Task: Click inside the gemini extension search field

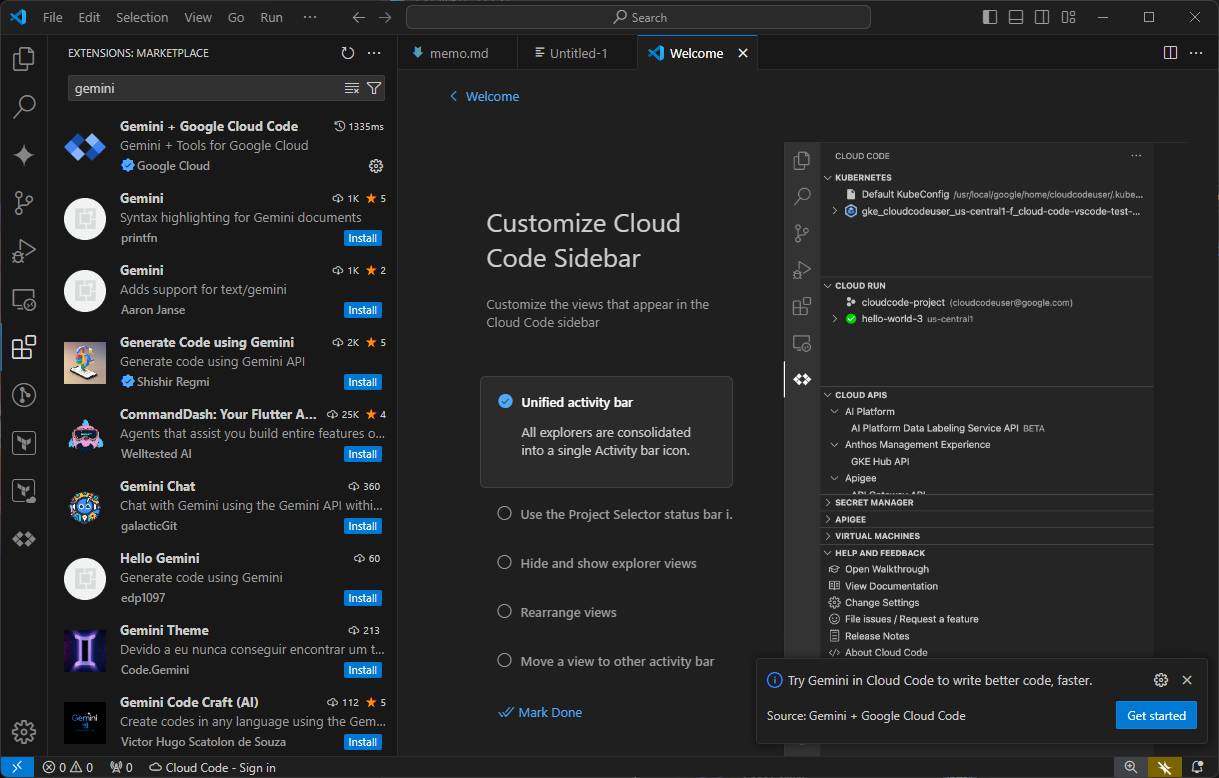Action: click(x=200, y=88)
